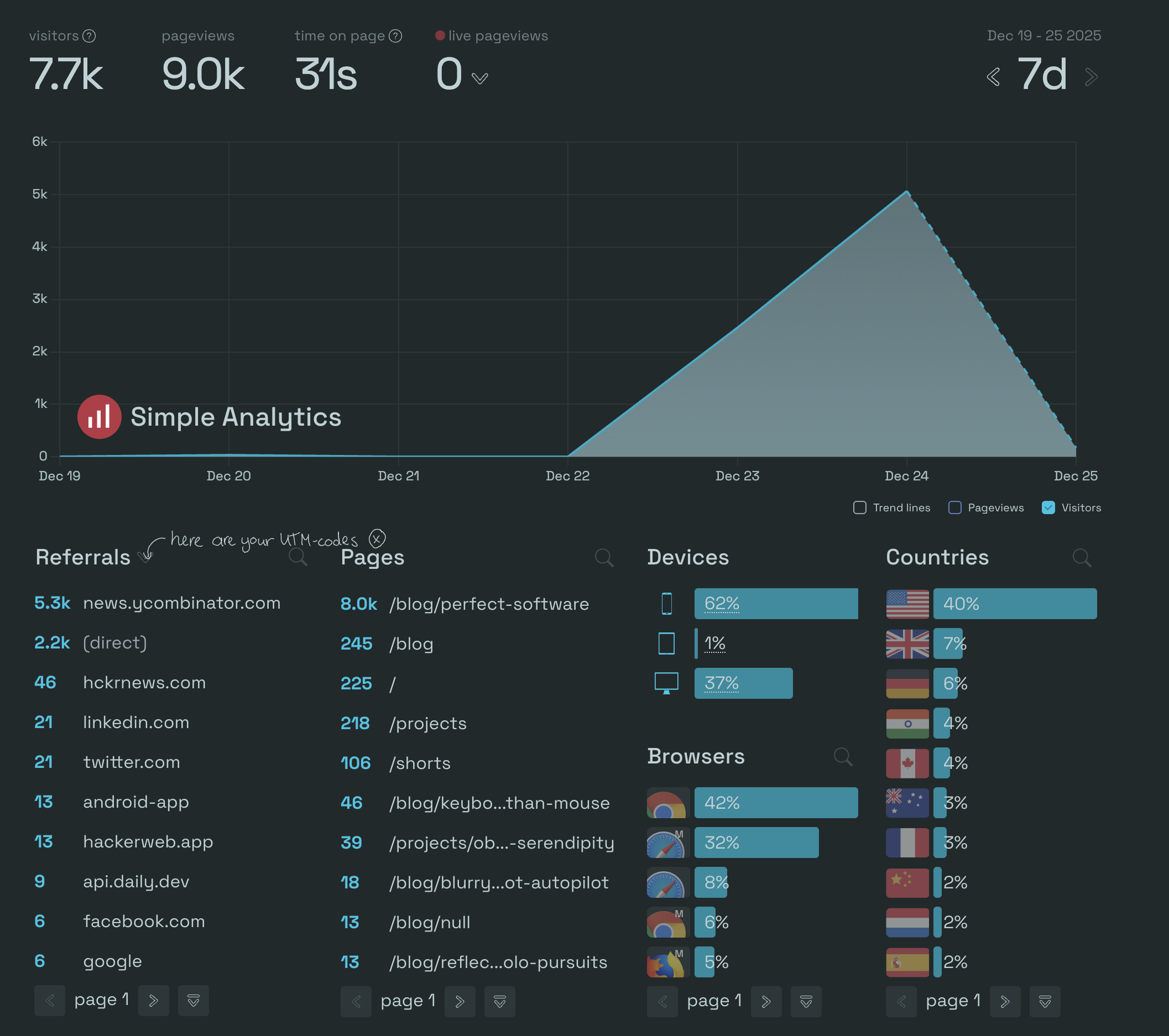Viewport: 1169px width, 1036px height.
Task: Click the Referrals search icon
Action: (298, 557)
